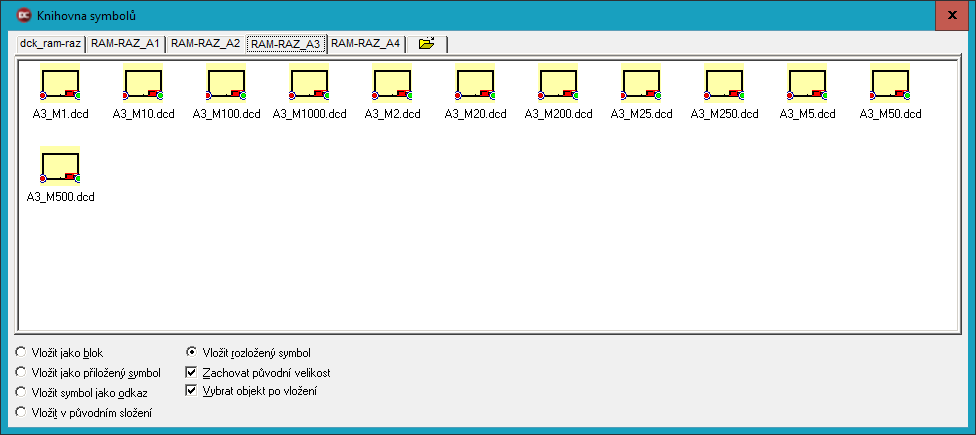This screenshot has width=976, height=435.
Task: Choose Vložit symbol jako odkaz option
Action: coord(81,393)
